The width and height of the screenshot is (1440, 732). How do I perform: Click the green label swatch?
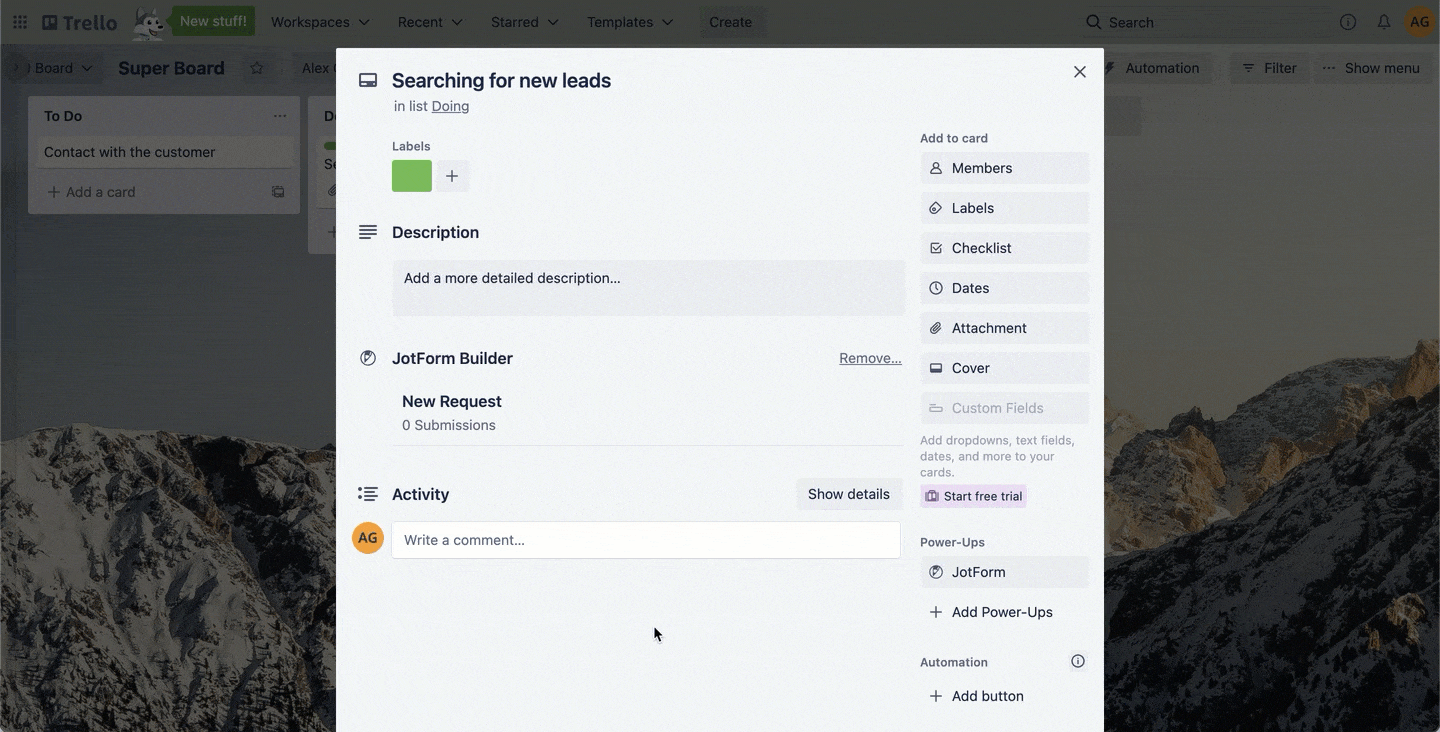[x=412, y=176]
